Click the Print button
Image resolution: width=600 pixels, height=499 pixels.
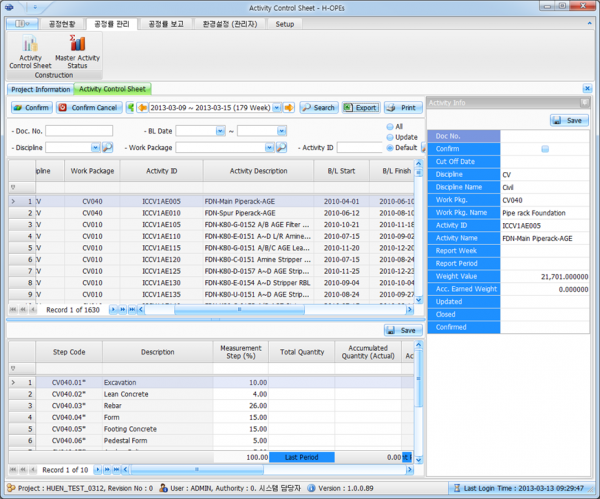pos(401,107)
